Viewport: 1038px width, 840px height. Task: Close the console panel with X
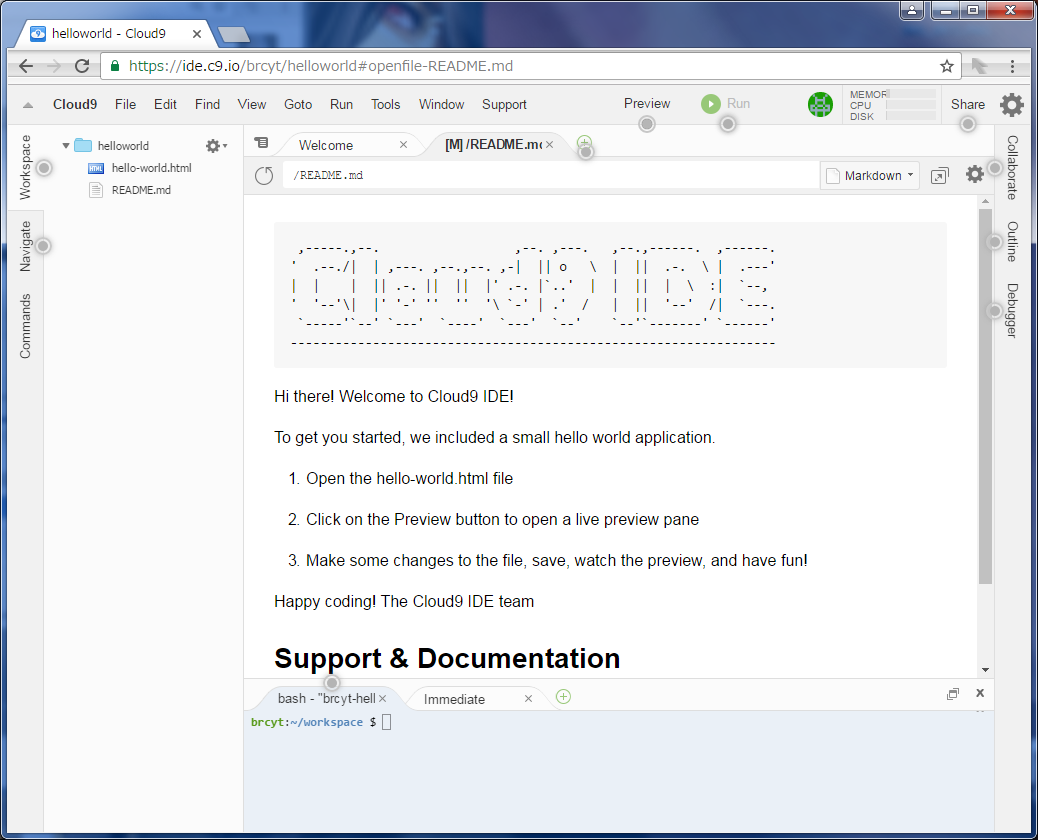point(980,693)
